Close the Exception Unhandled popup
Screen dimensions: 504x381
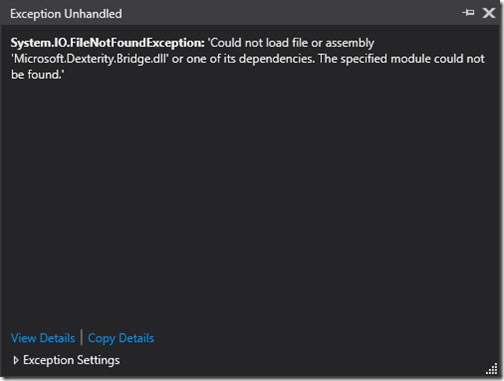489,13
